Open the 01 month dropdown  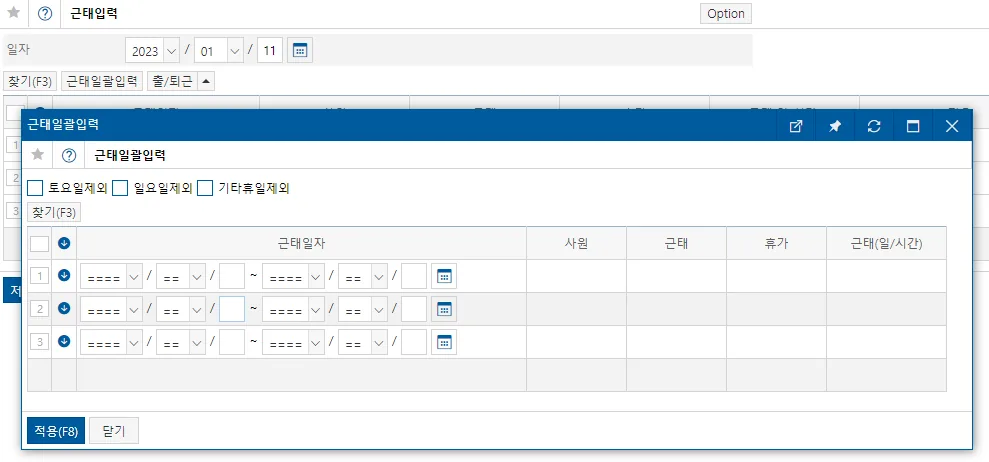(x=219, y=51)
